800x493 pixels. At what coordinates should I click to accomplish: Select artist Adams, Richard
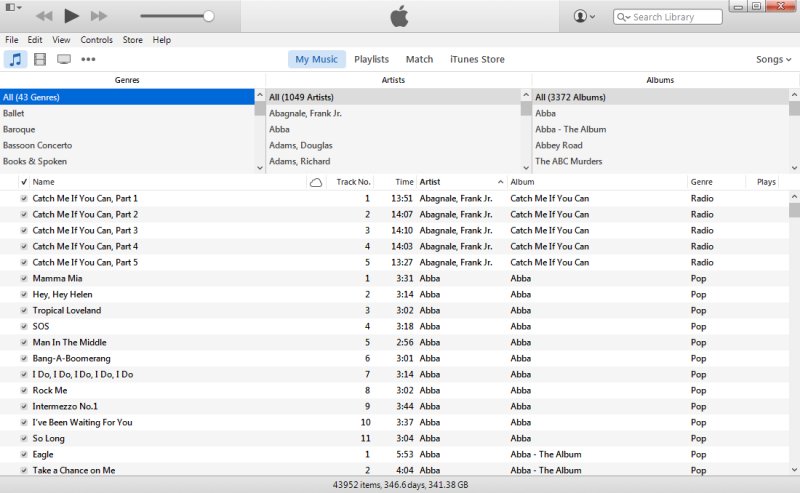pos(393,161)
